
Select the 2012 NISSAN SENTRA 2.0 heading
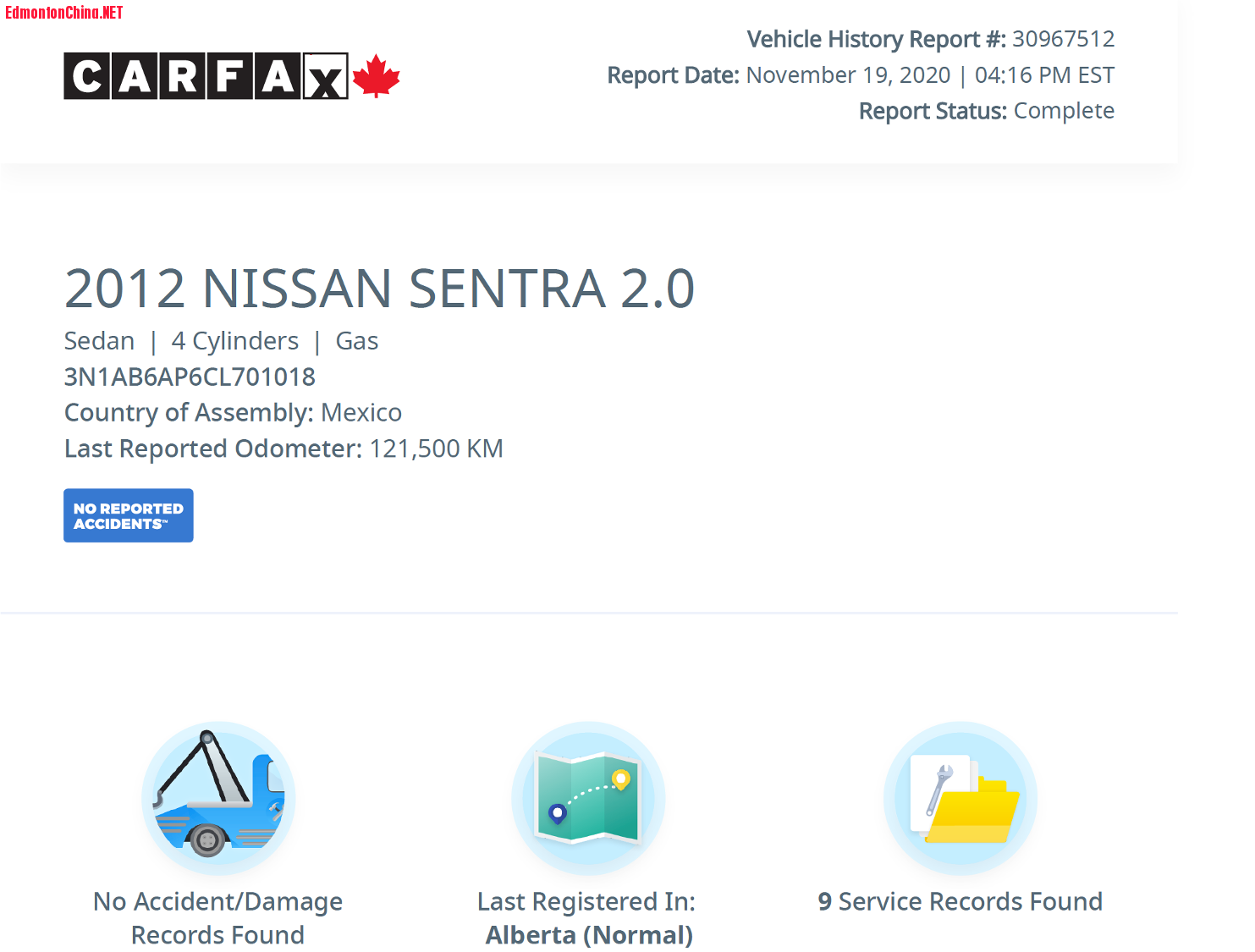point(380,289)
